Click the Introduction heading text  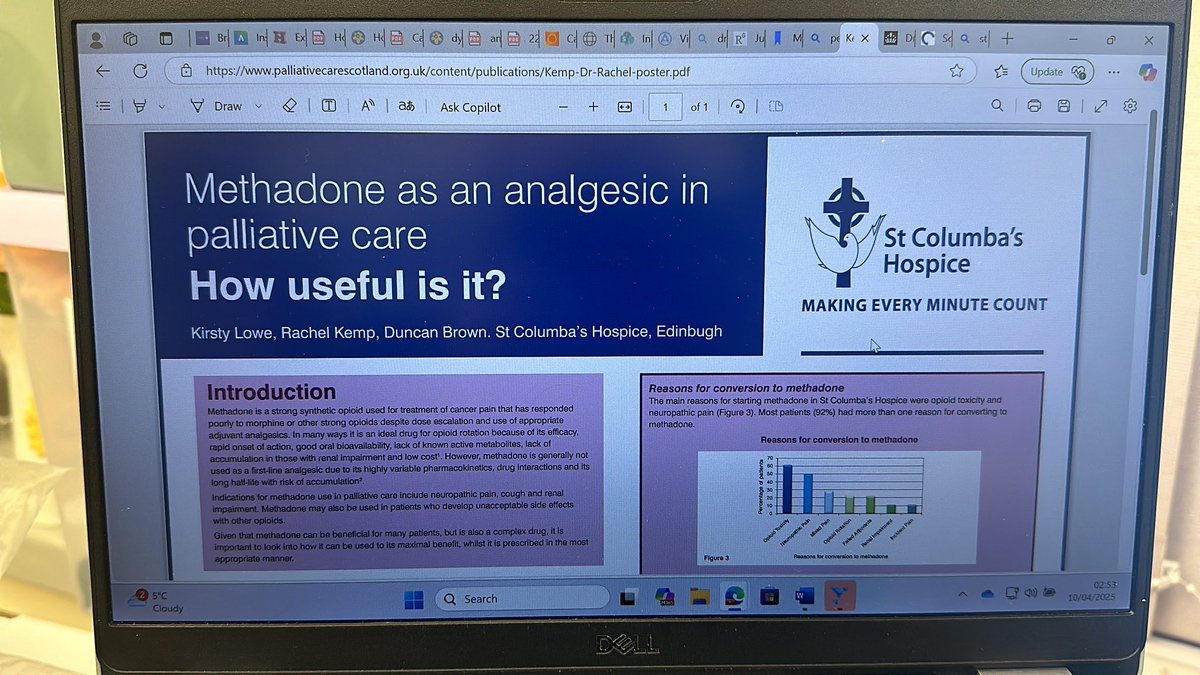tap(270, 392)
